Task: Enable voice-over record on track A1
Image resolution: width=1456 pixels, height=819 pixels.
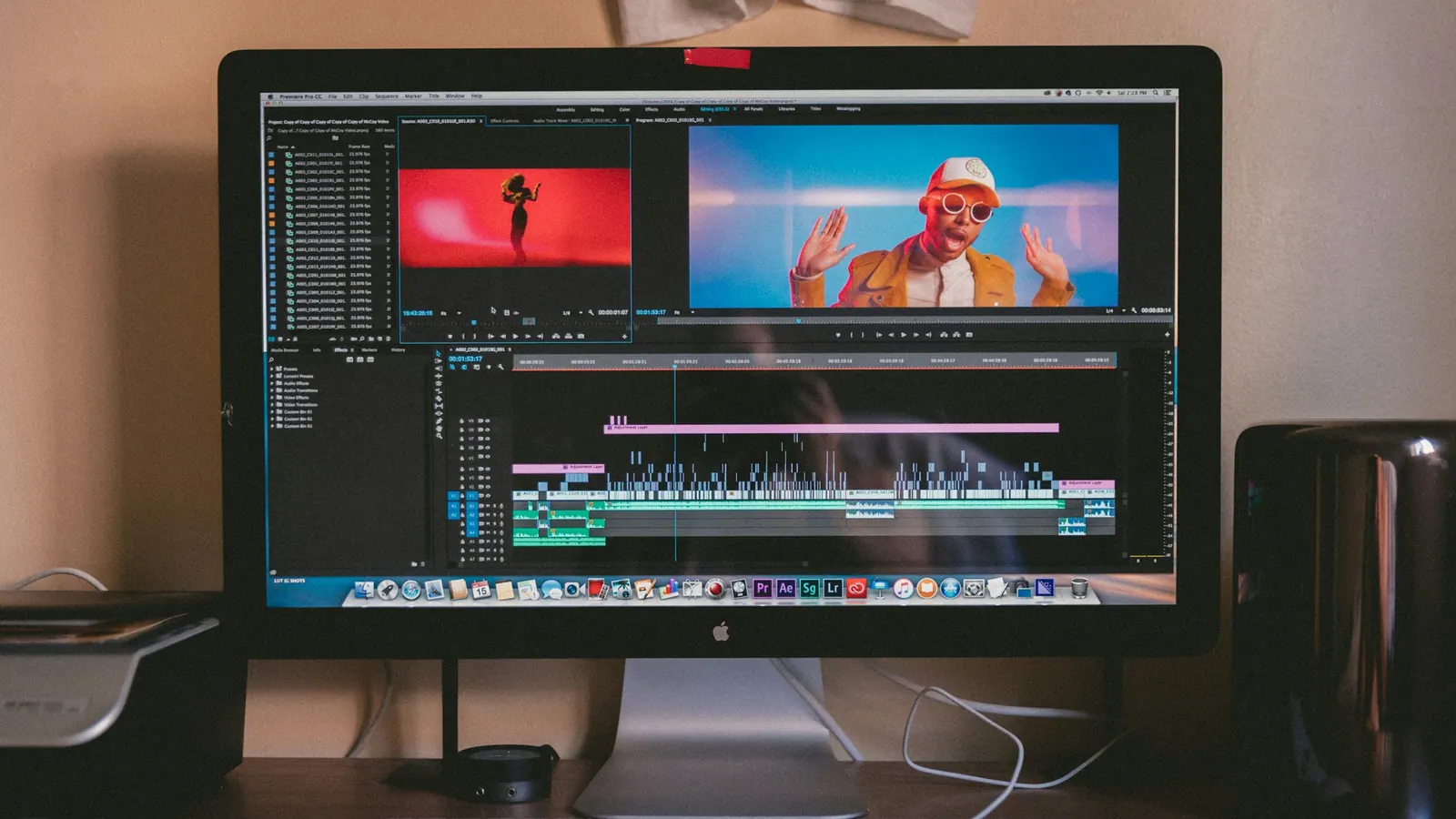Action: pos(501,506)
